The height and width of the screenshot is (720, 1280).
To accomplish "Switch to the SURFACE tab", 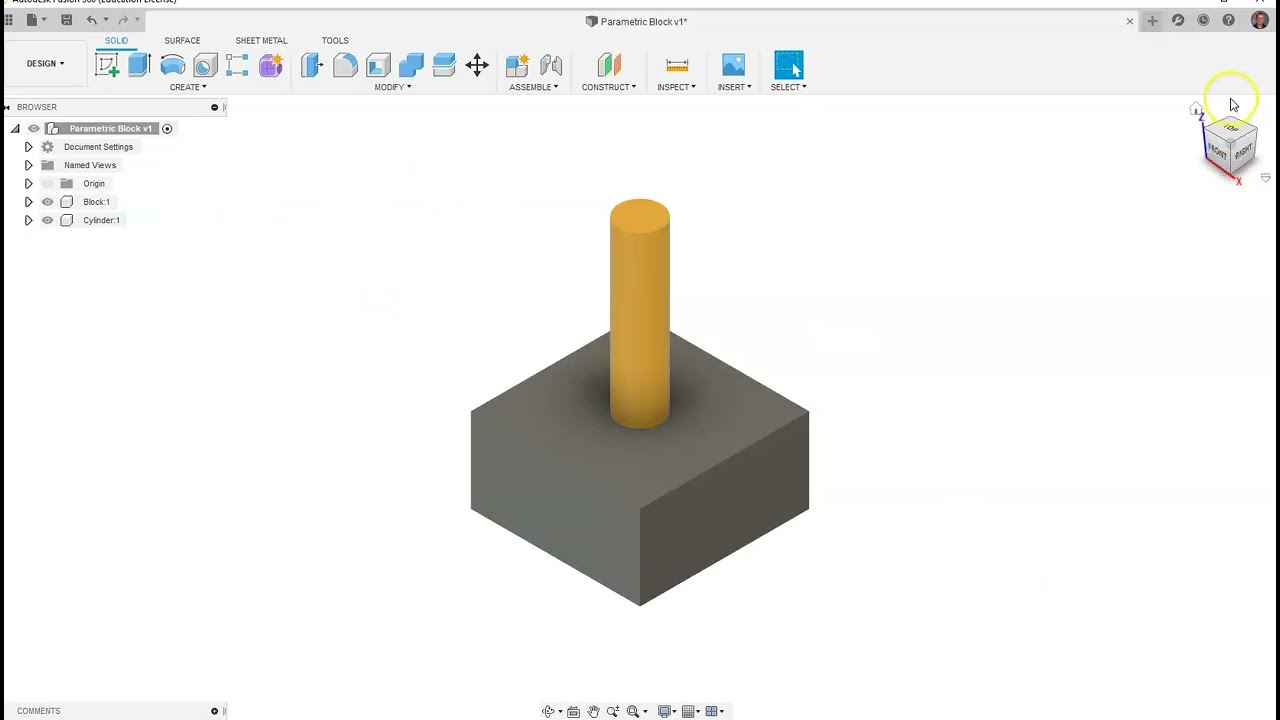I will 182,41.
